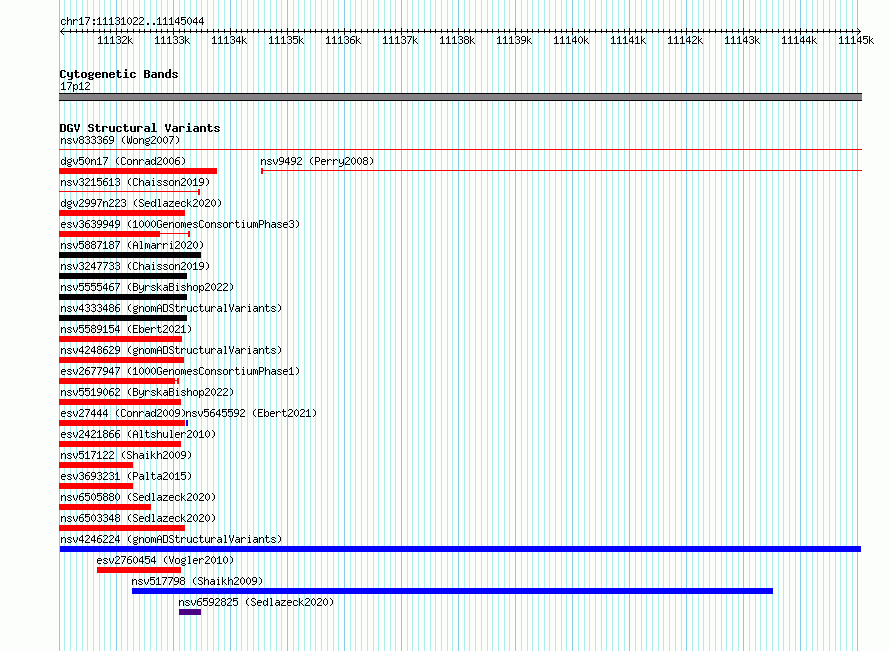Click the red line of nsv9492 (Perry2008)
The height and width of the screenshot is (651, 890).
561,170
